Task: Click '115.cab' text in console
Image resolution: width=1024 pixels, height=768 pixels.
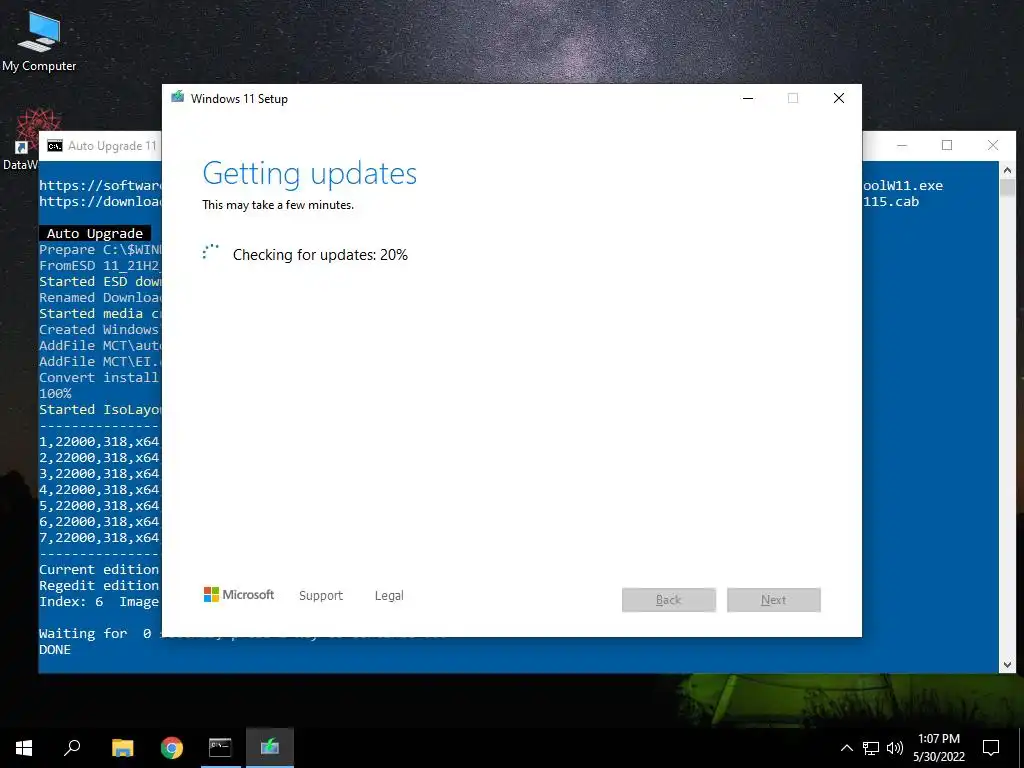Action: click(891, 202)
